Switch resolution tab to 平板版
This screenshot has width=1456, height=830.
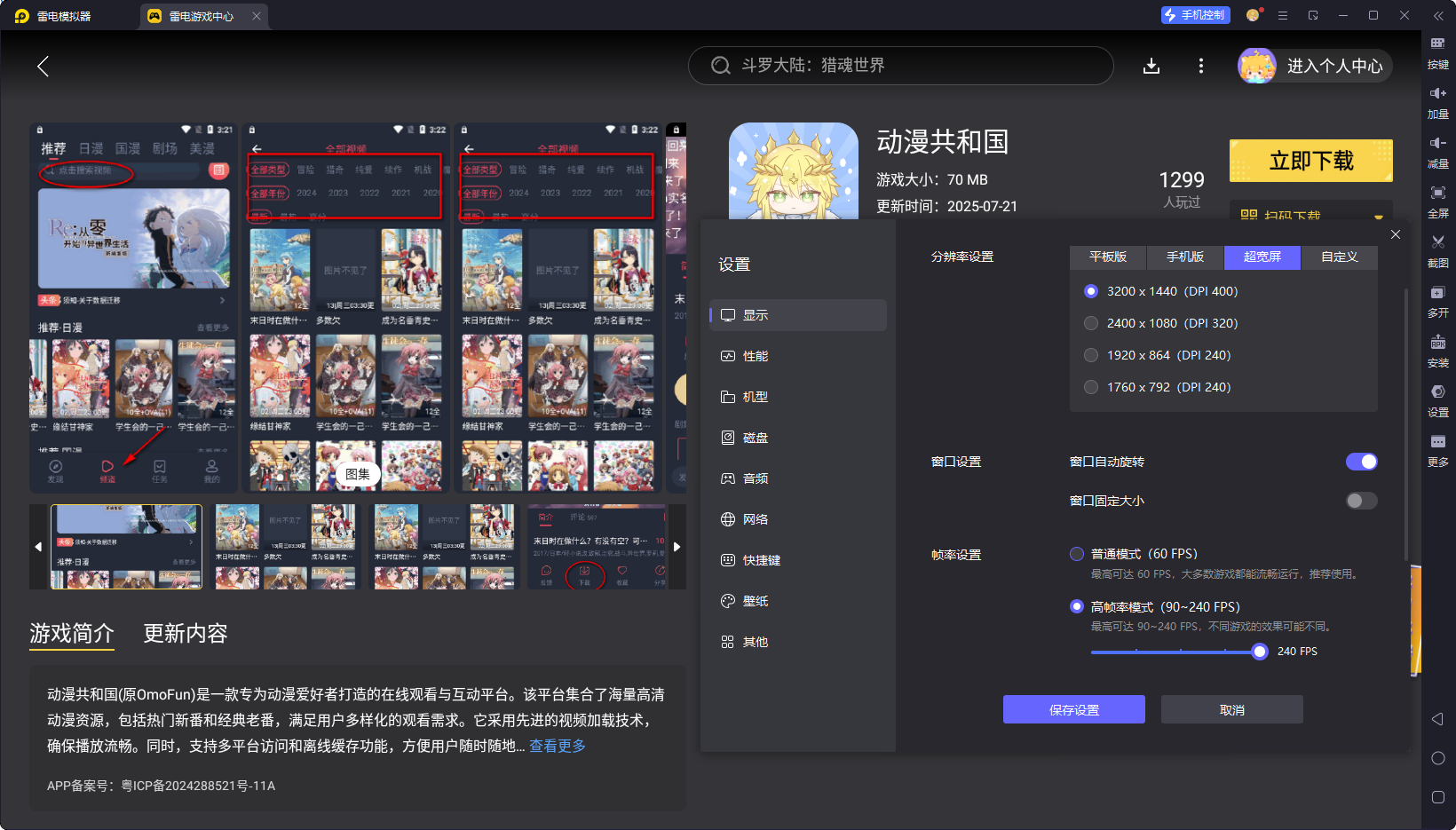click(x=1108, y=257)
